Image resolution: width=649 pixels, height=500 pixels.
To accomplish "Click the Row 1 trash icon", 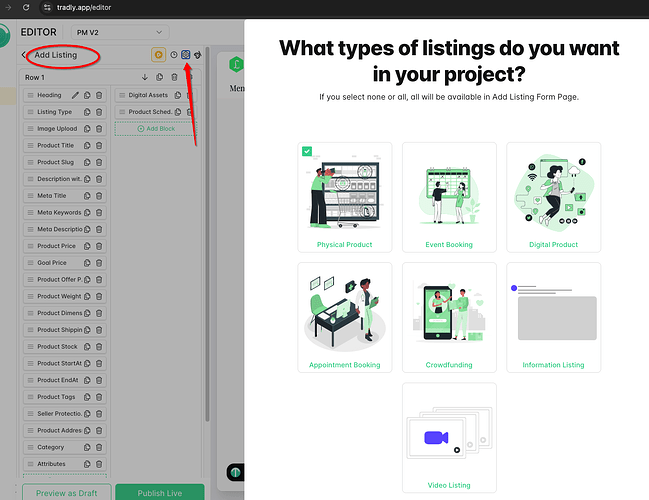I will [174, 77].
